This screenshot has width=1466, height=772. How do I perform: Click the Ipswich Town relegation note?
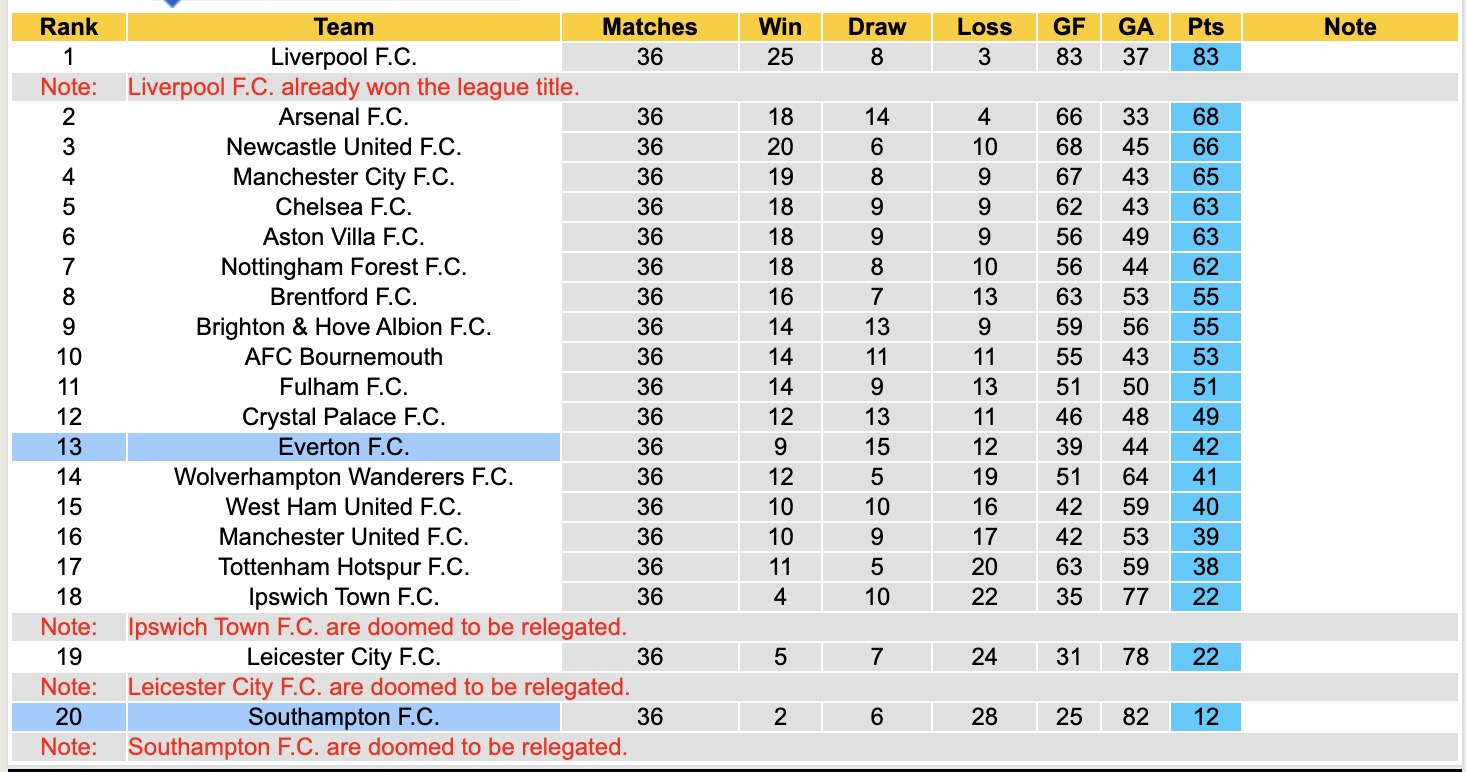tap(377, 627)
